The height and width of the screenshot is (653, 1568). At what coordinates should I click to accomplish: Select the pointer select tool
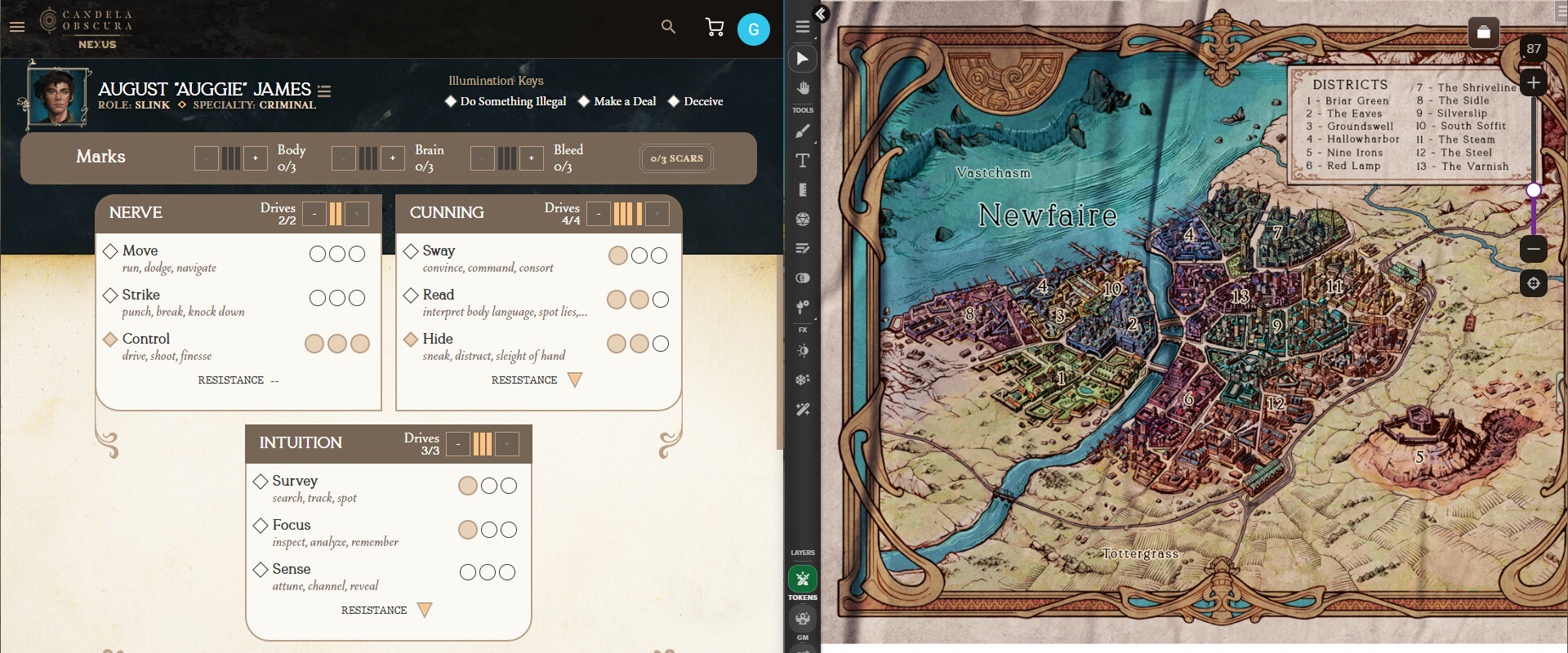(803, 59)
